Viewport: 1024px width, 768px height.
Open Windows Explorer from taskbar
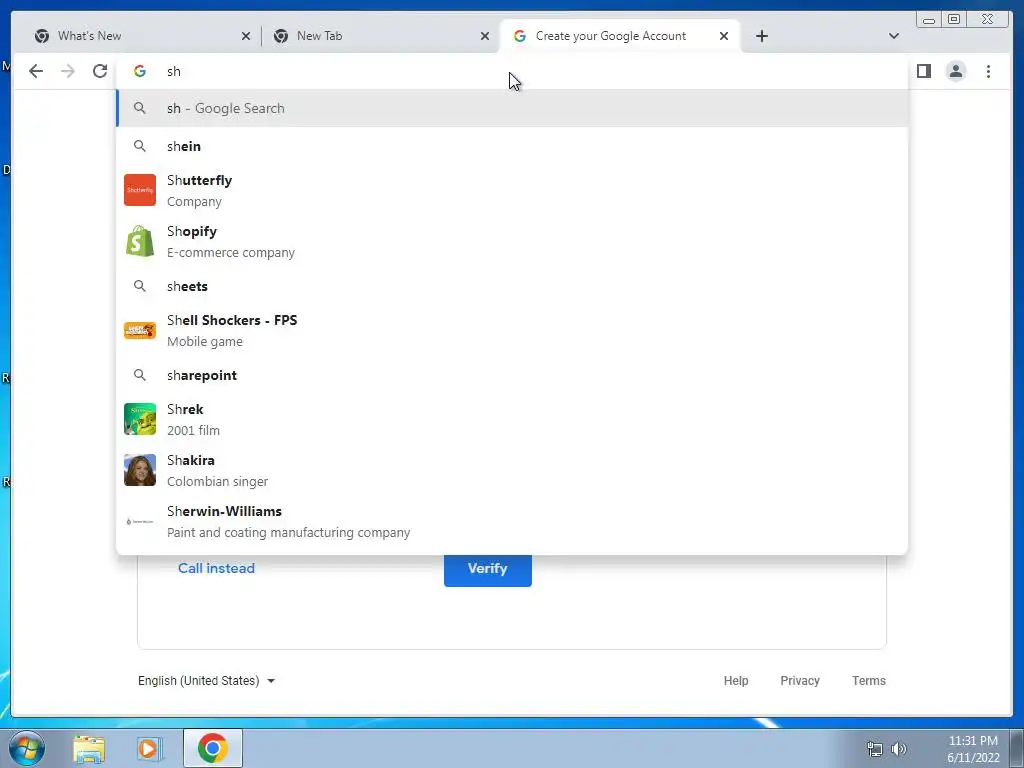point(89,749)
